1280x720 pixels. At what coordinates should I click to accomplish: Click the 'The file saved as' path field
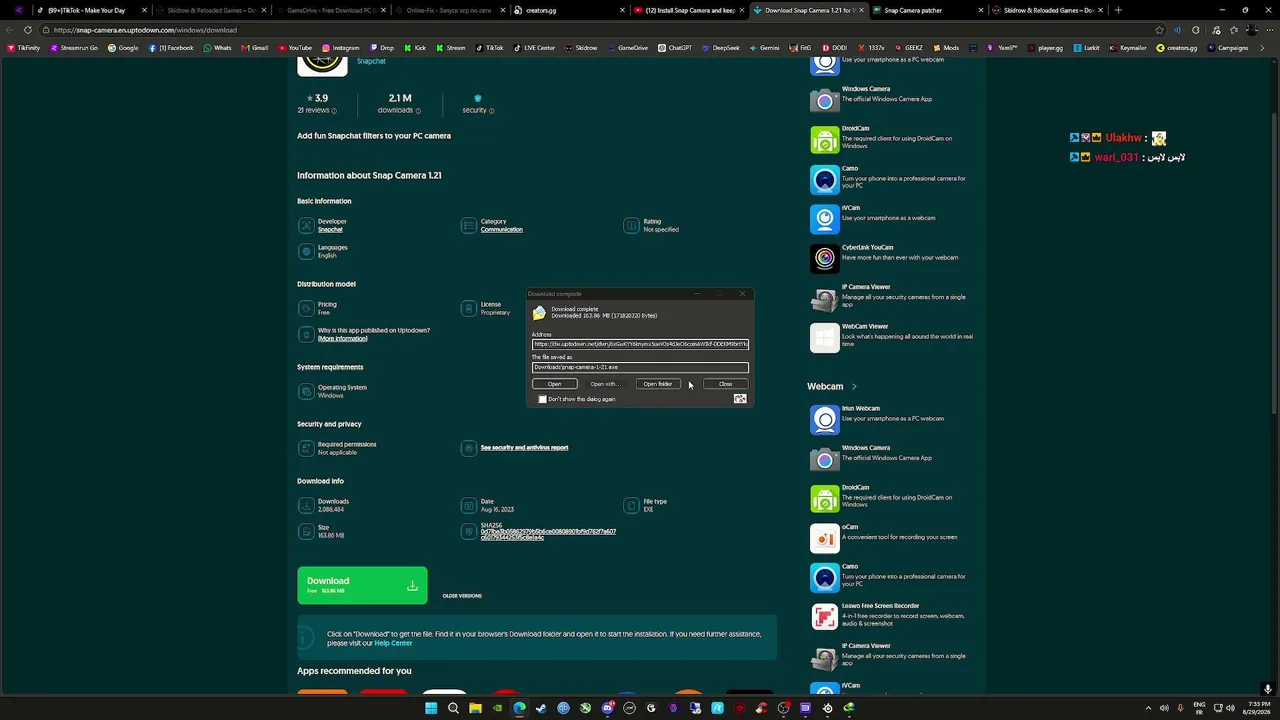coord(640,367)
